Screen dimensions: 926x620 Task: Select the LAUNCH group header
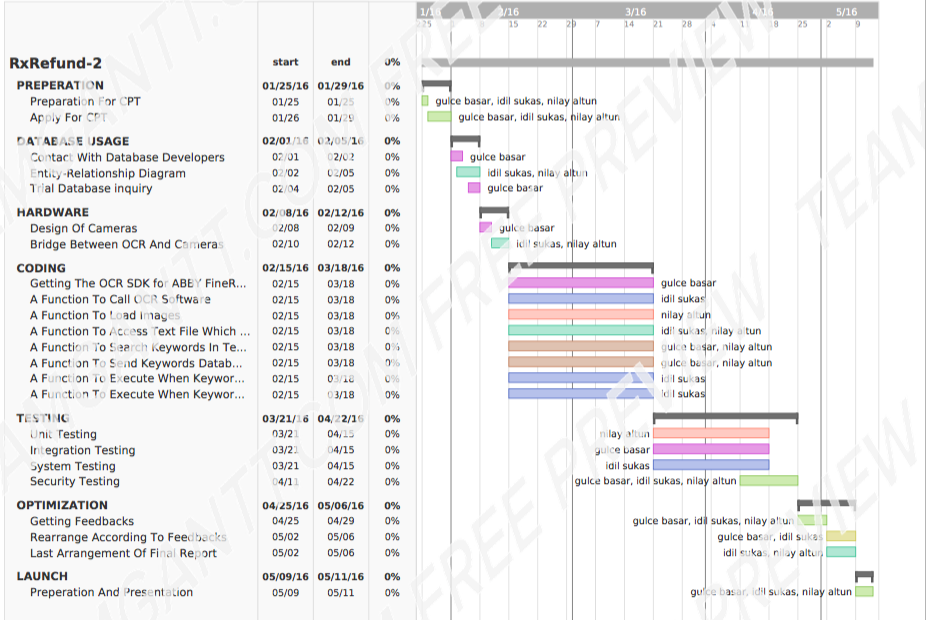(x=42, y=576)
